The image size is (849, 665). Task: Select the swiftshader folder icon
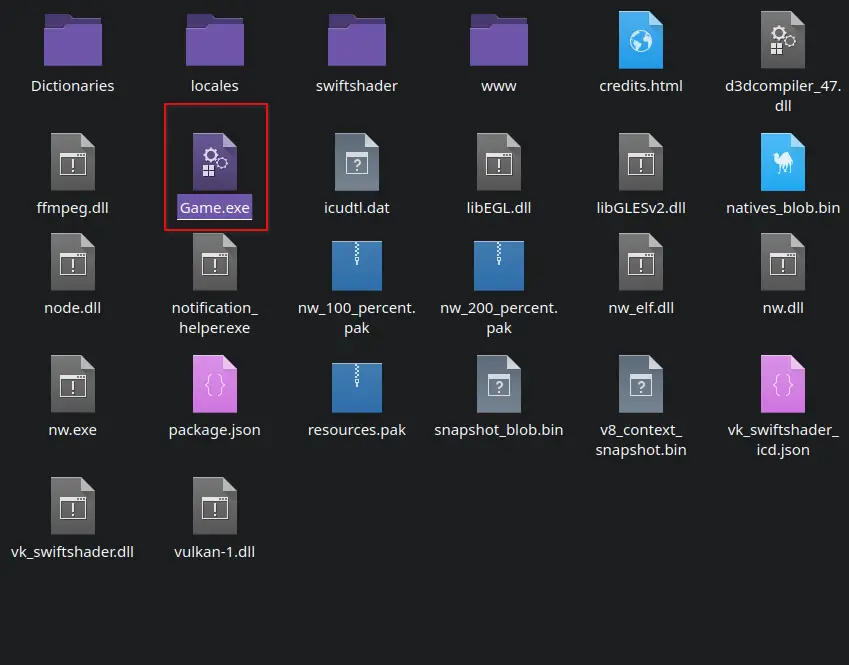[x=357, y=40]
